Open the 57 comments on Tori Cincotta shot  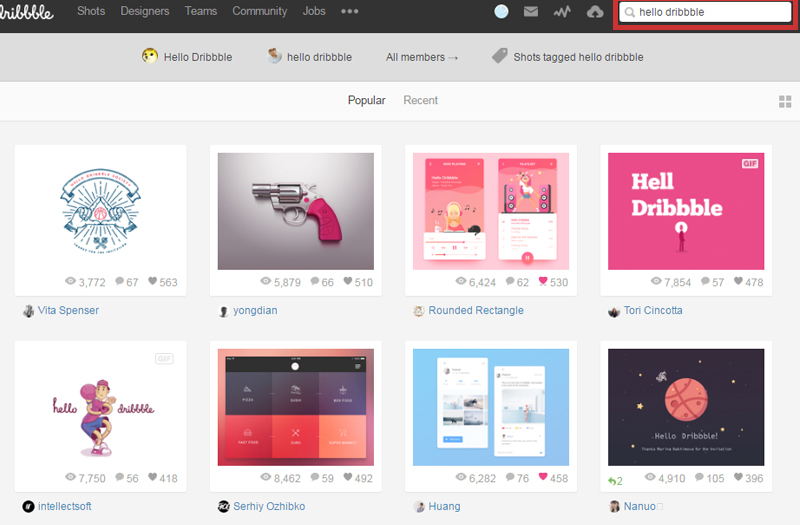point(712,282)
